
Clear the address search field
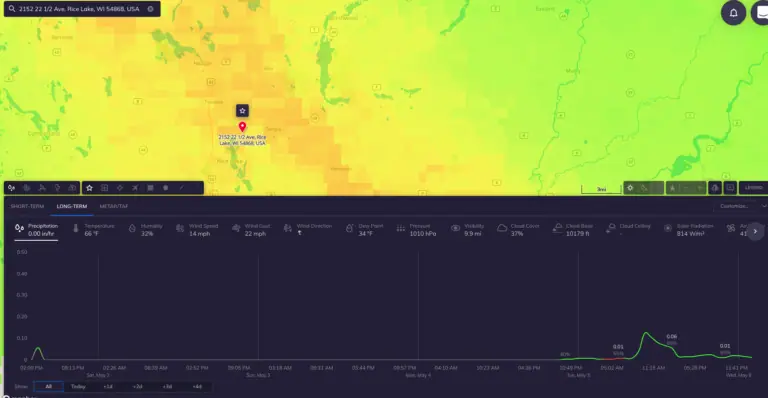point(150,9)
